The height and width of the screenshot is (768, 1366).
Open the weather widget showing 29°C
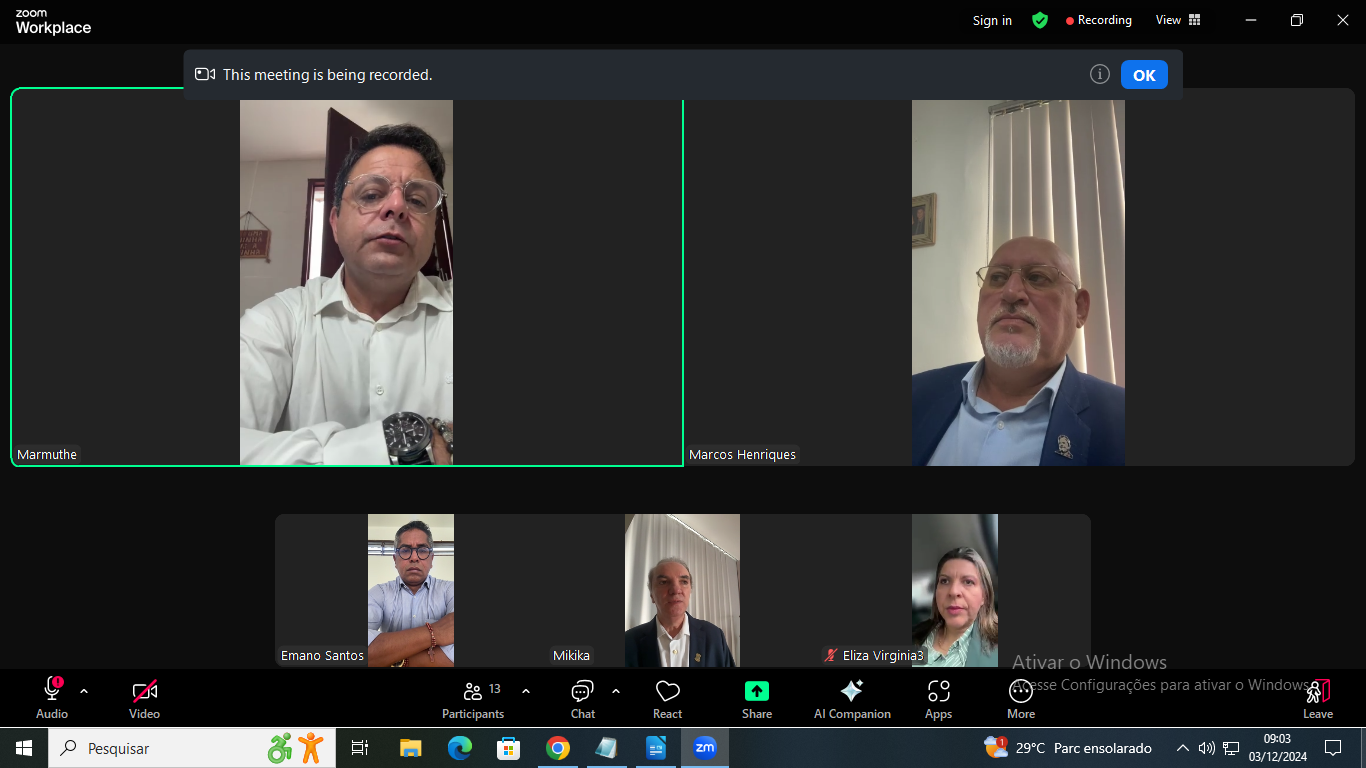pyautogui.click(x=1067, y=748)
